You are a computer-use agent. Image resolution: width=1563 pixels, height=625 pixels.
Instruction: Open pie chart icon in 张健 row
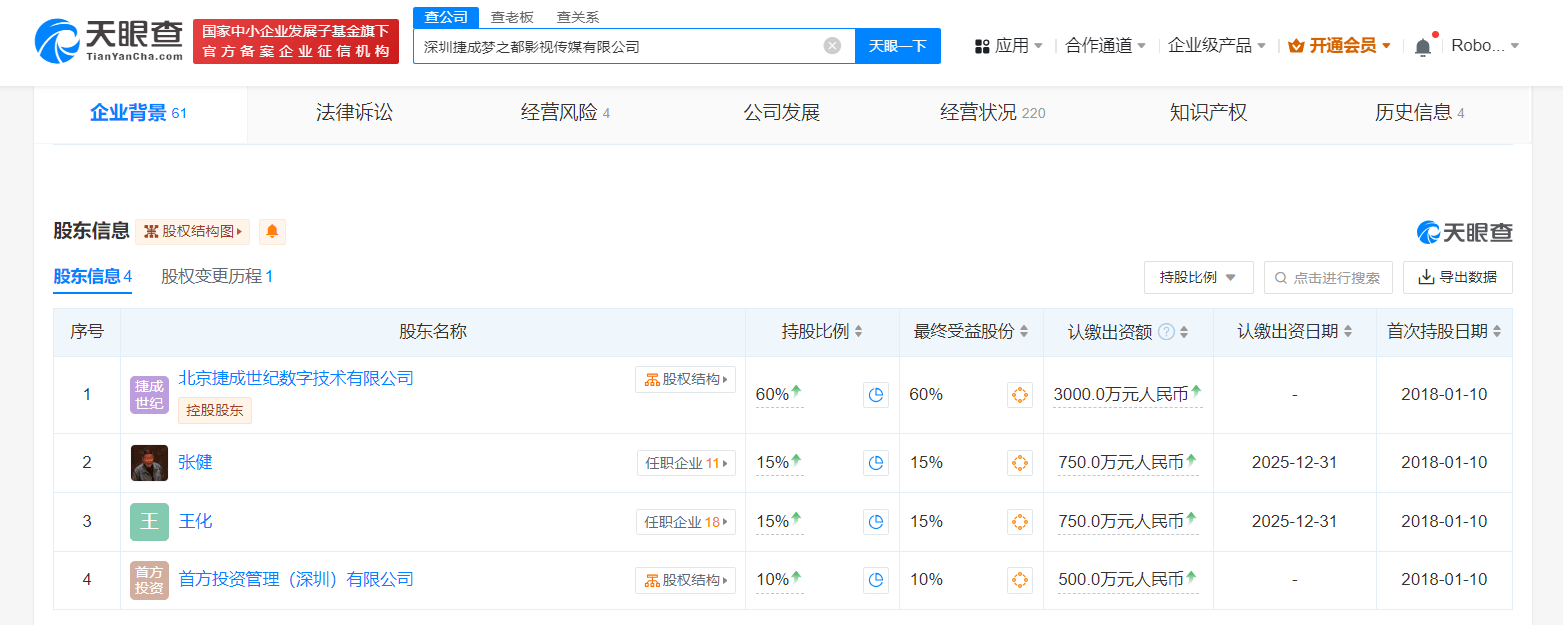click(876, 463)
